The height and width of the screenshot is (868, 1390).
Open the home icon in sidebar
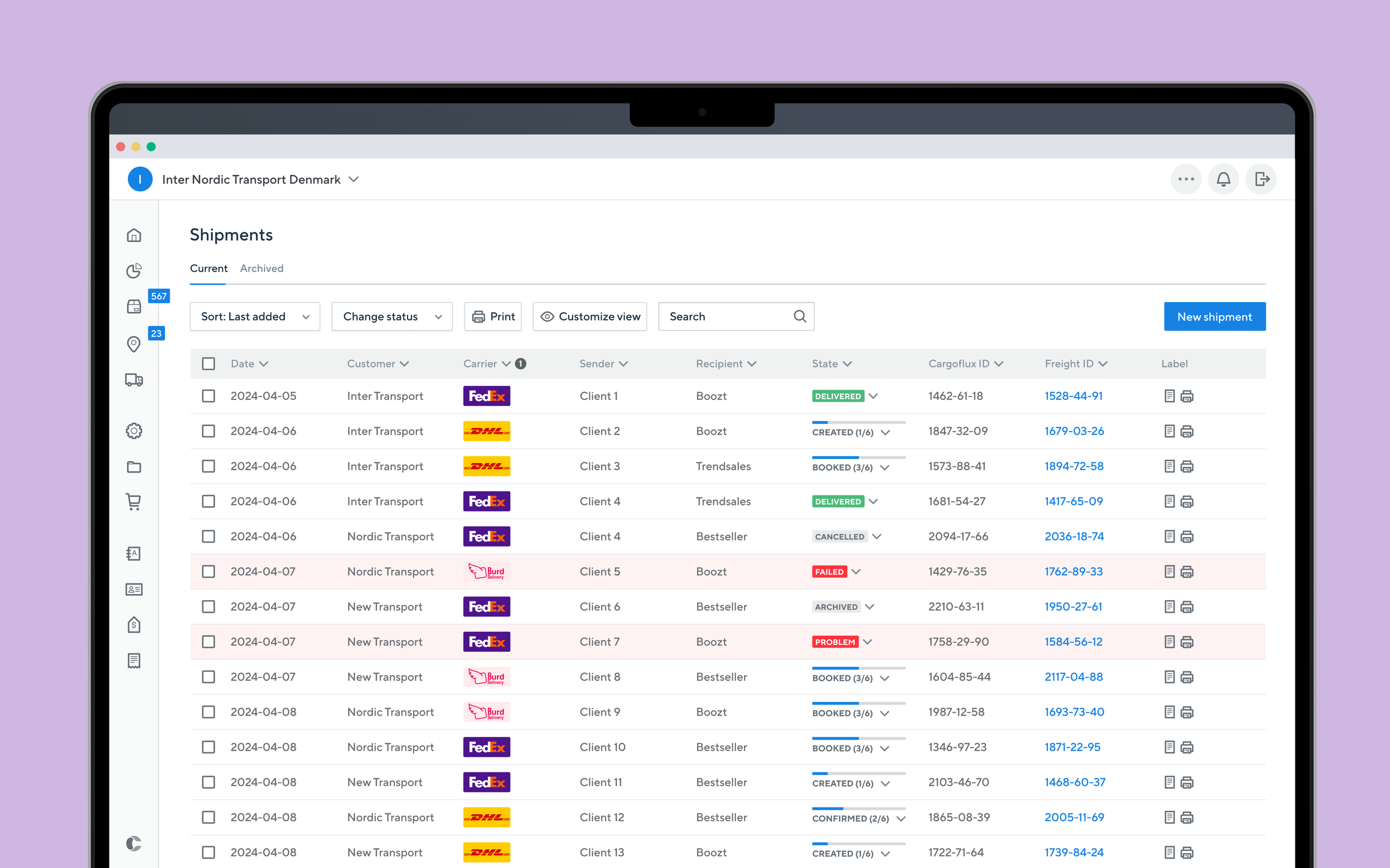click(134, 235)
